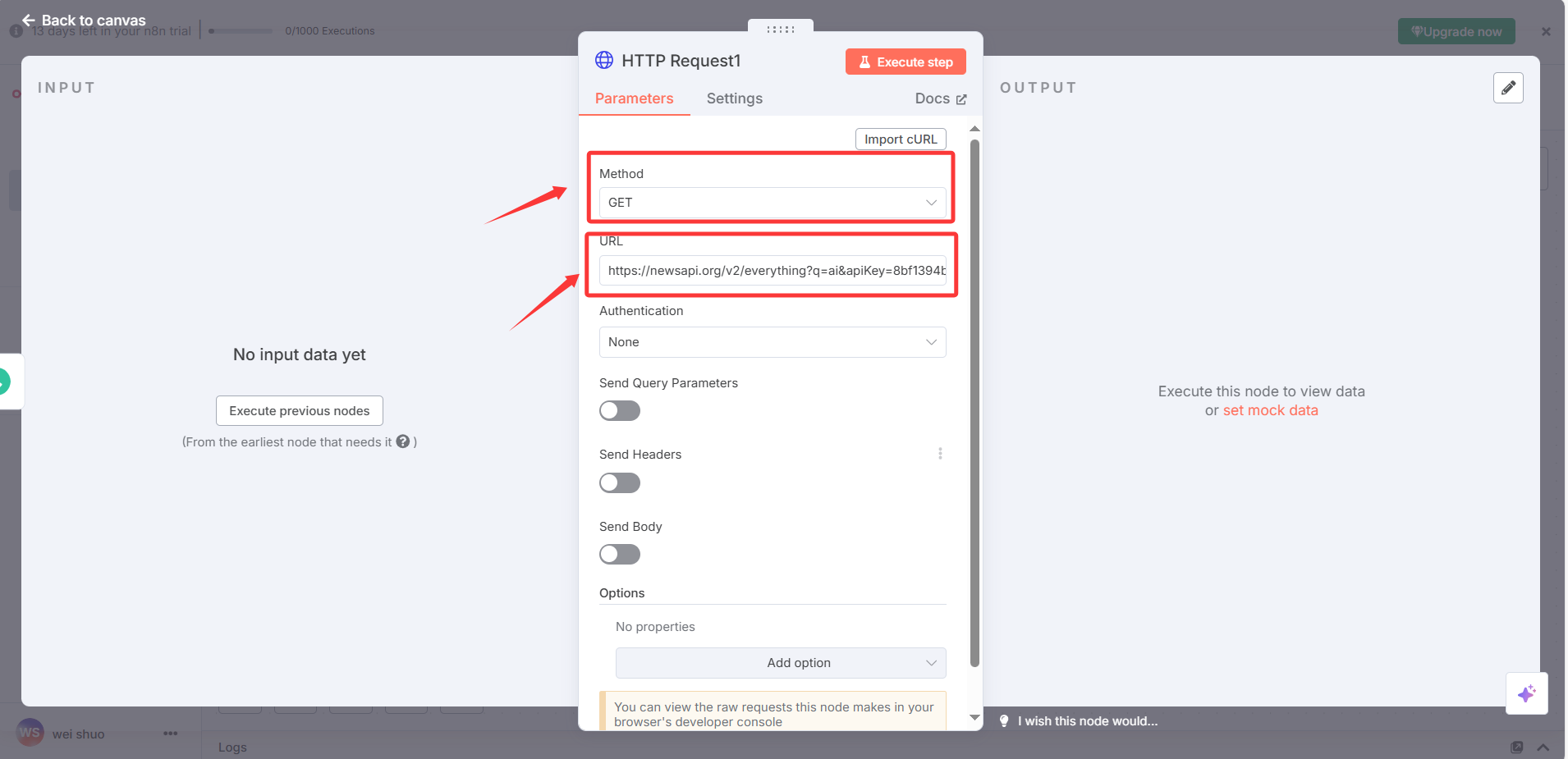Click the trial info icon
Viewport: 1568px width, 759px height.
[x=16, y=31]
